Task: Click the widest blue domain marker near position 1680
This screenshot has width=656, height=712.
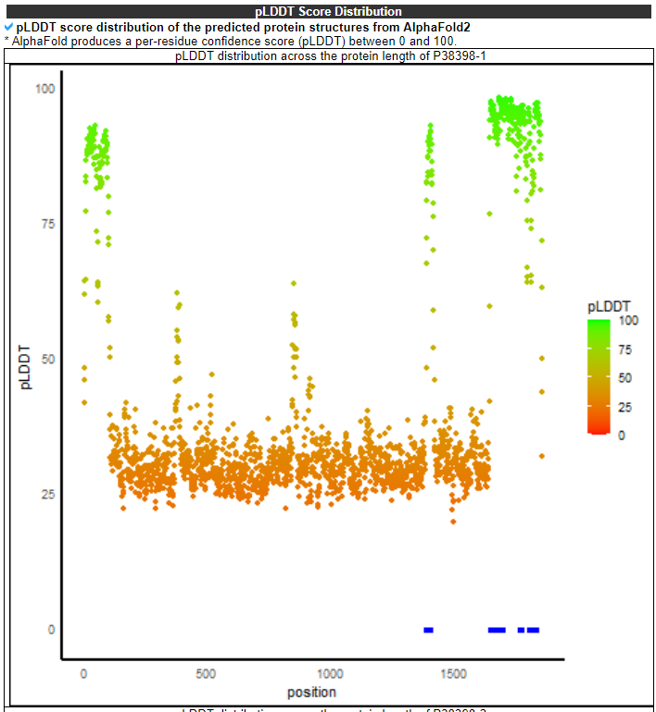Action: pyautogui.click(x=496, y=630)
